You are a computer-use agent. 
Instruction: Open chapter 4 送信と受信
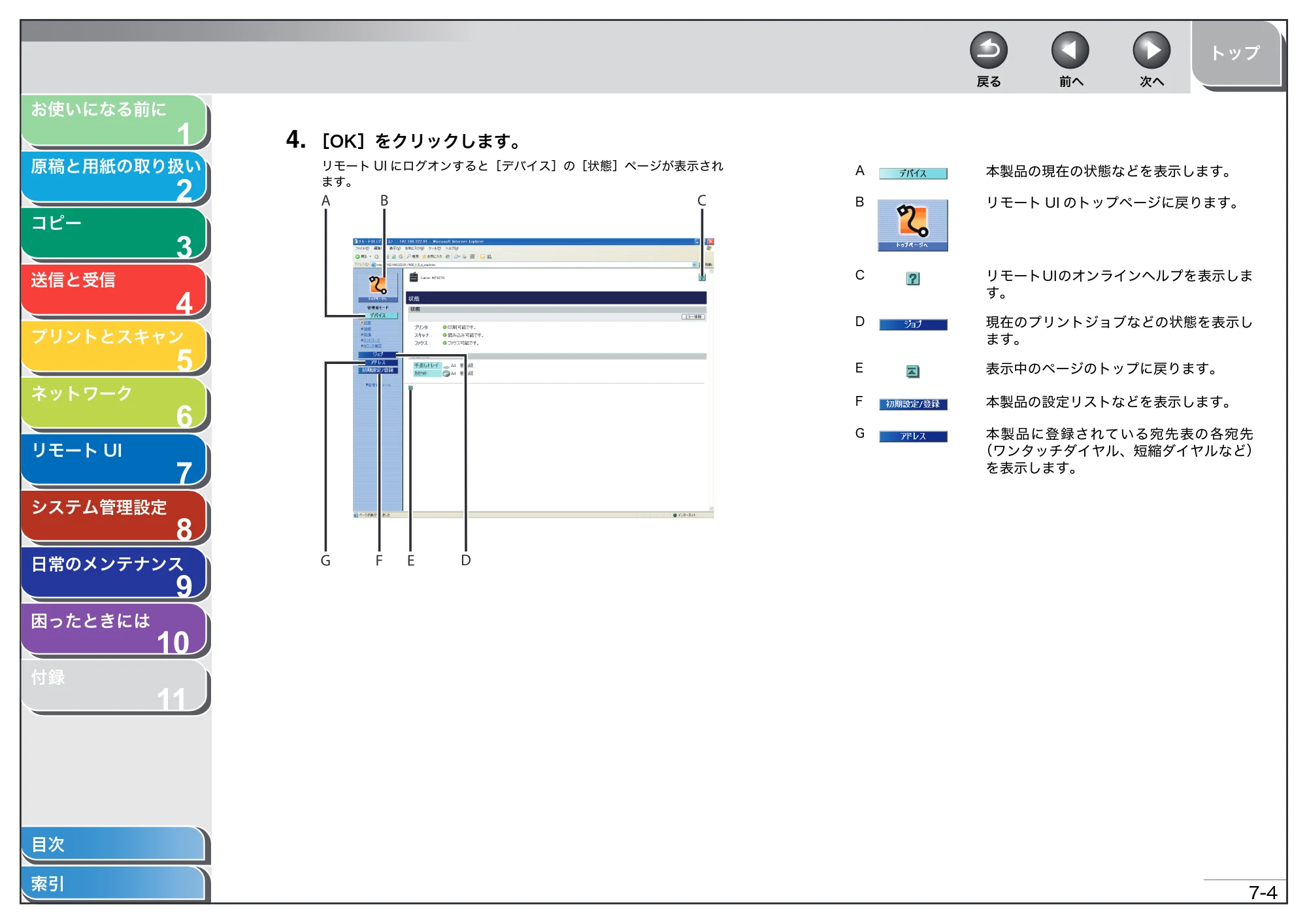tap(114, 291)
